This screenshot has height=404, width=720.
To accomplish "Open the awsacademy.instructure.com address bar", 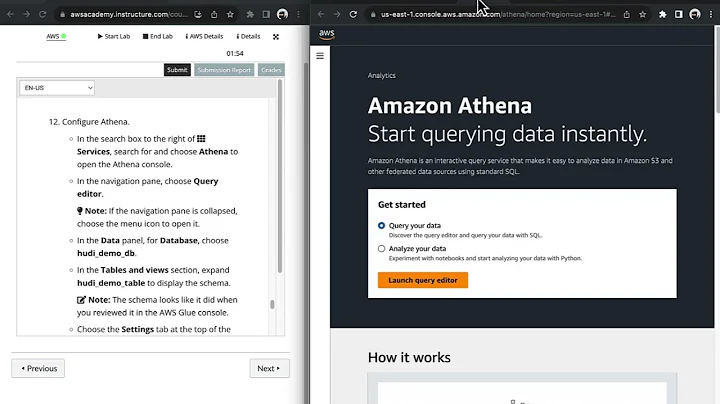I will 129,15.
